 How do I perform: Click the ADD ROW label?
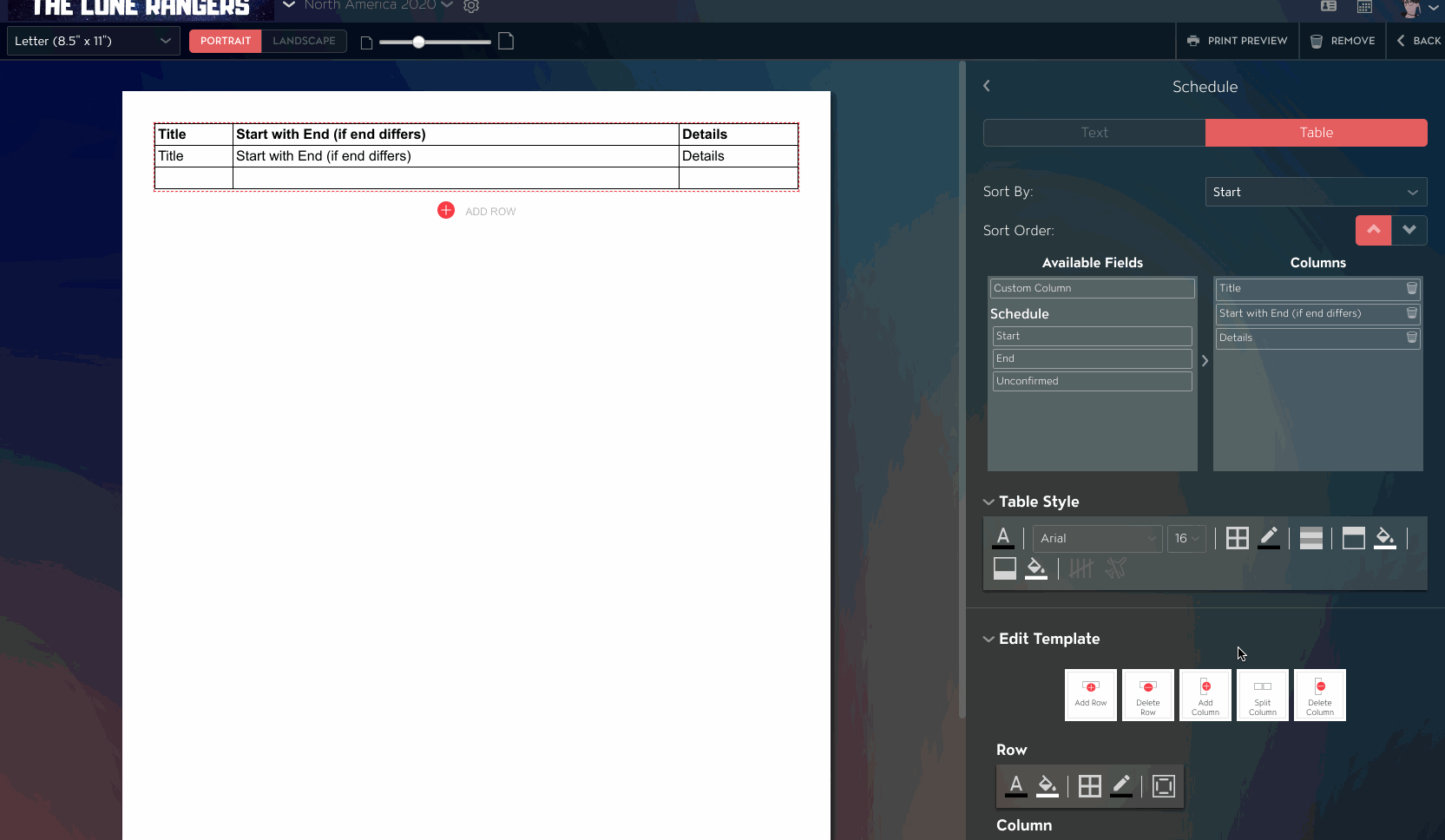click(490, 211)
